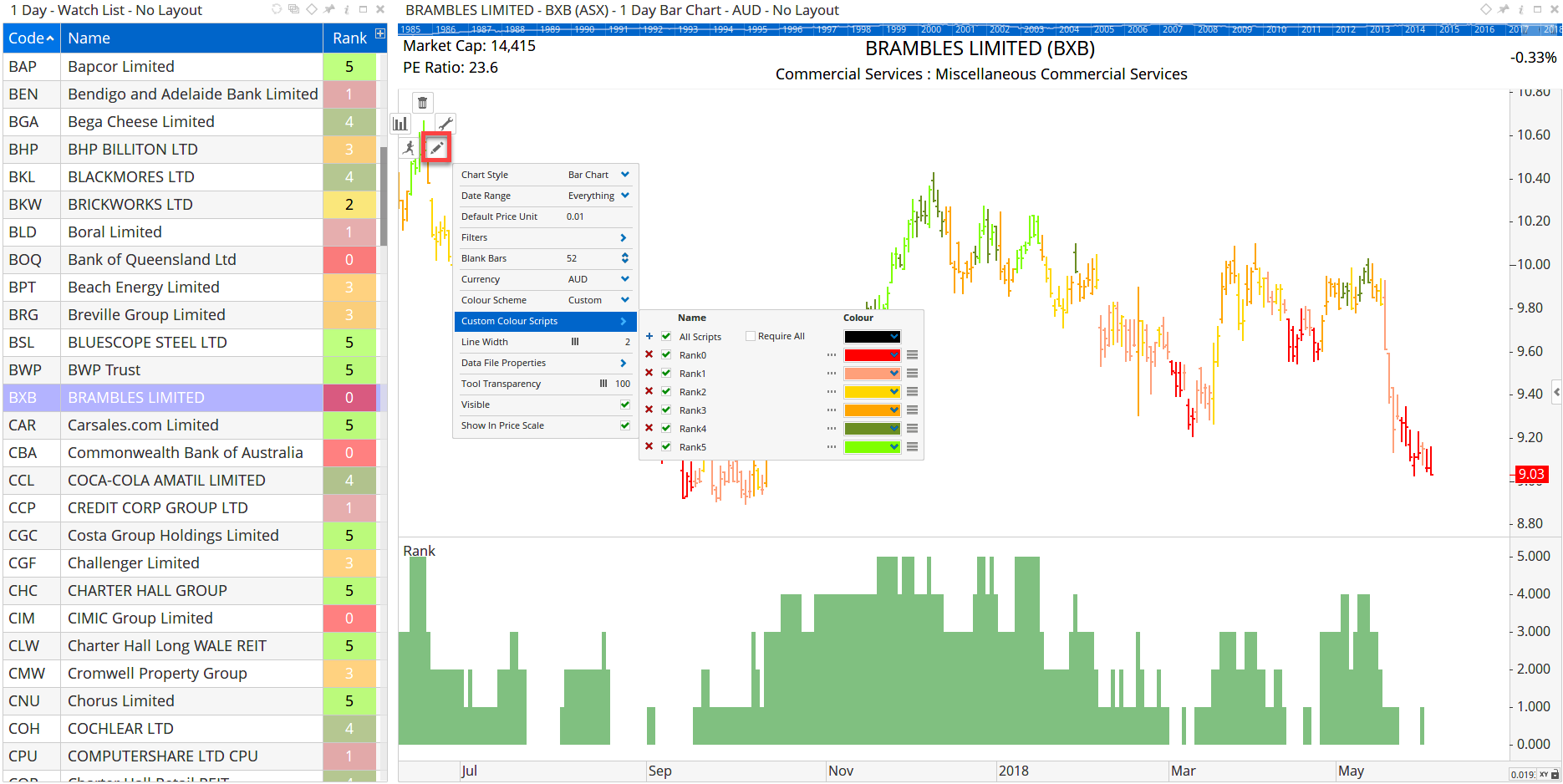
Task: Change the Rank5 colour swatch
Action: [872, 446]
